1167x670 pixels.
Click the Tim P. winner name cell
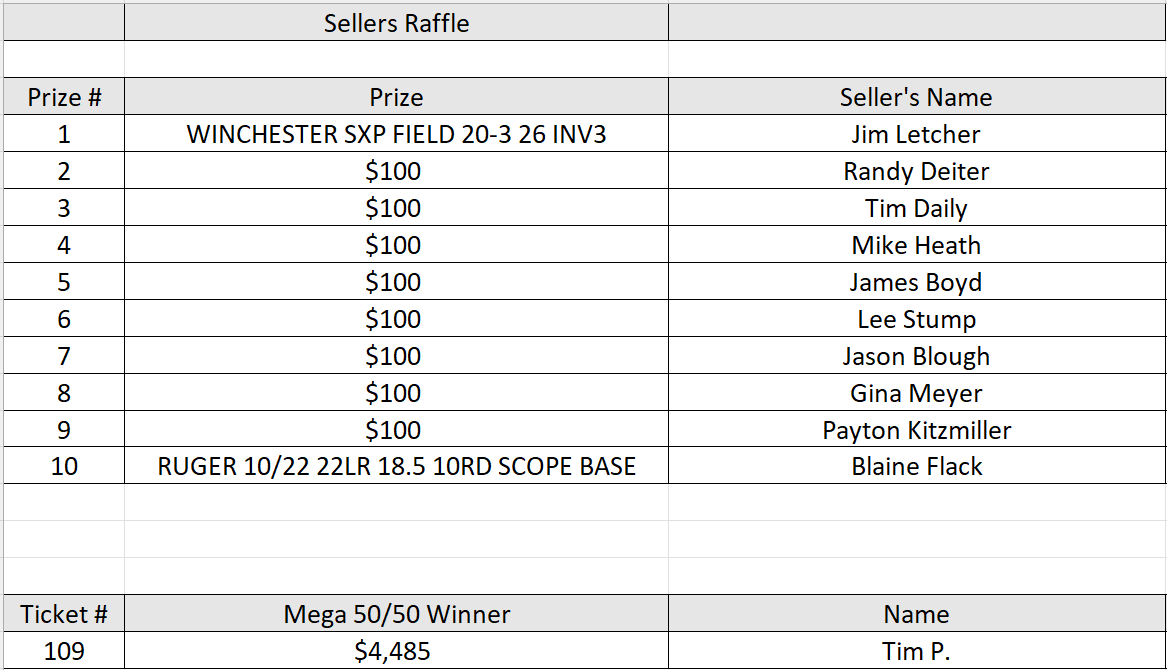916,651
